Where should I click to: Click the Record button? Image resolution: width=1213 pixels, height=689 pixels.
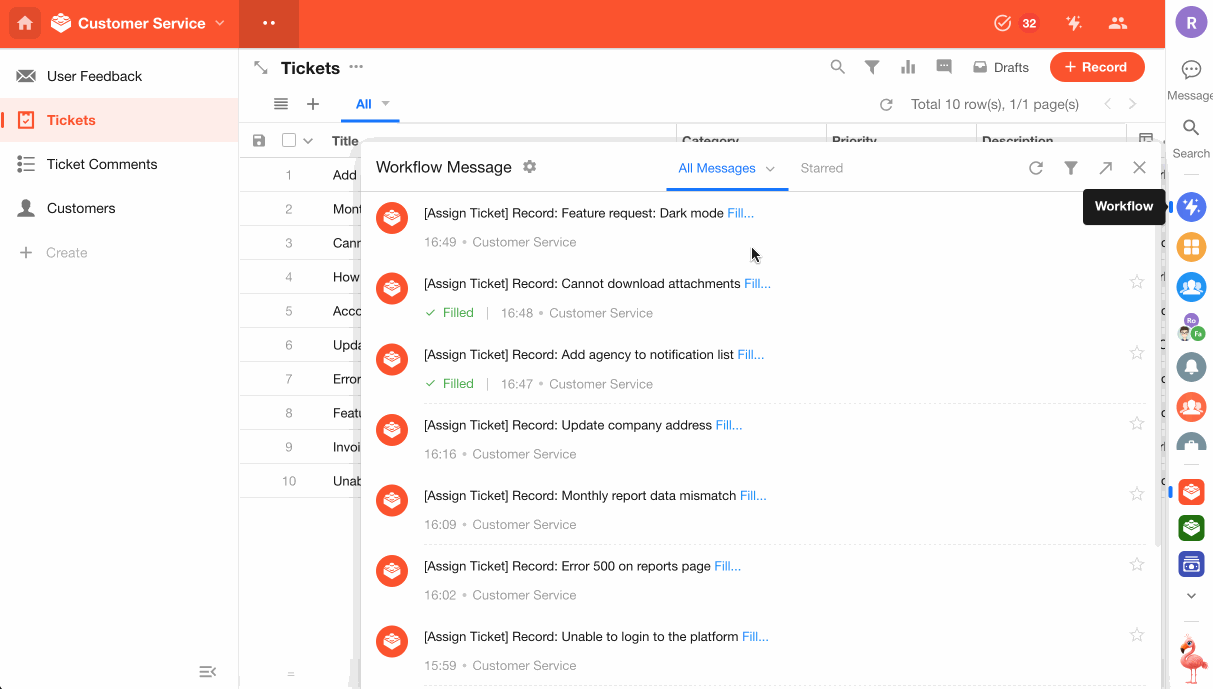tap(1096, 67)
